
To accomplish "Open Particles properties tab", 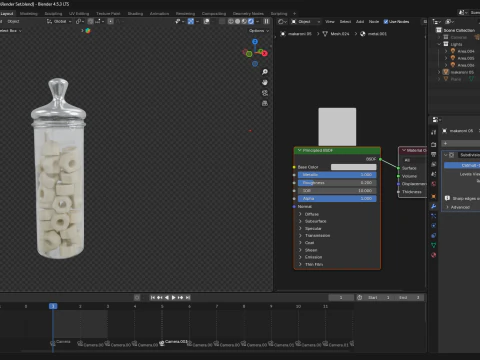I will (x=433, y=216).
